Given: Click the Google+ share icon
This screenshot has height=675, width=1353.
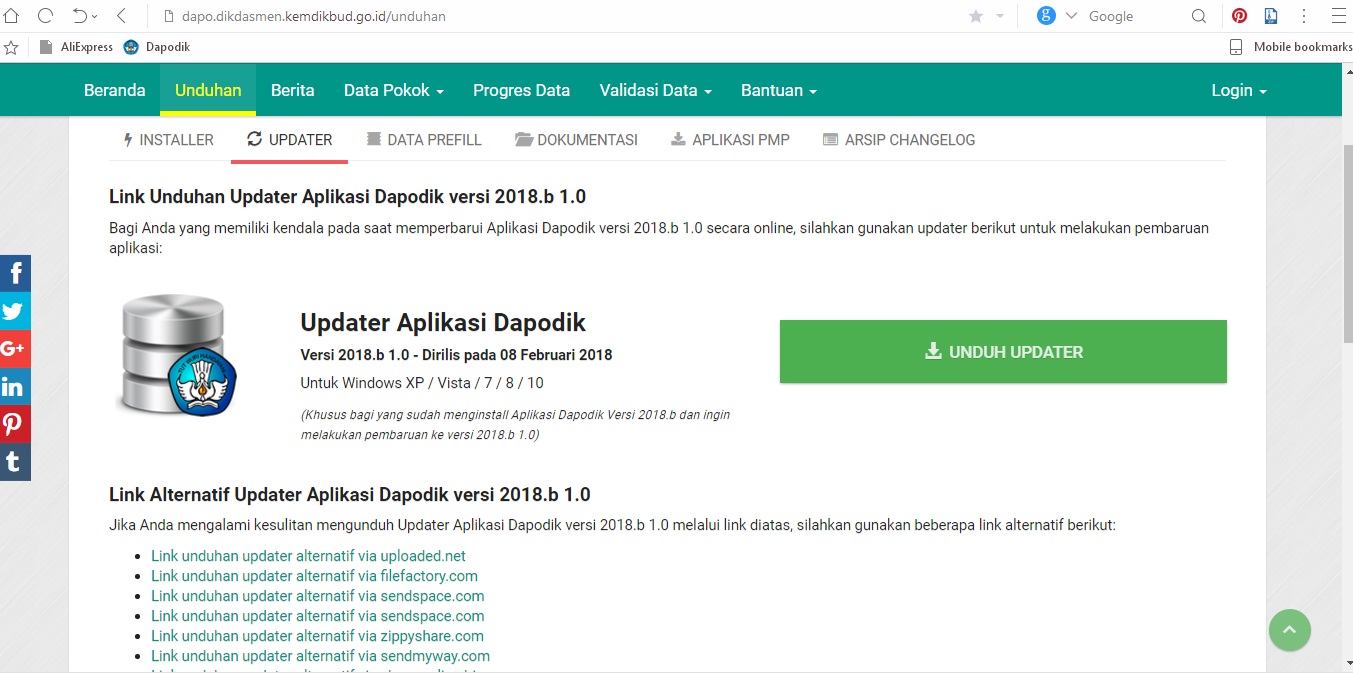Looking at the screenshot, I should 15,348.
